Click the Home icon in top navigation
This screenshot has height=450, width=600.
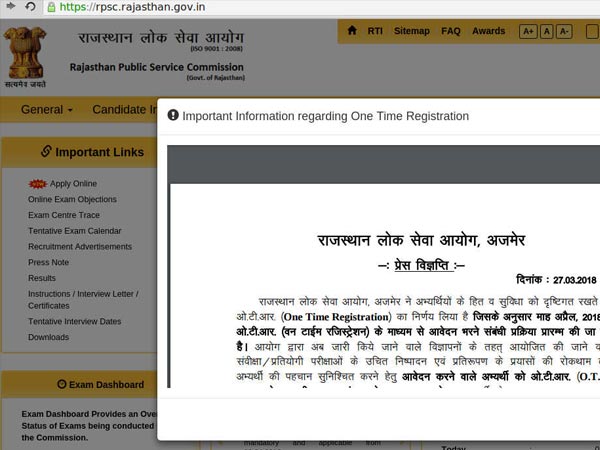coord(352,31)
